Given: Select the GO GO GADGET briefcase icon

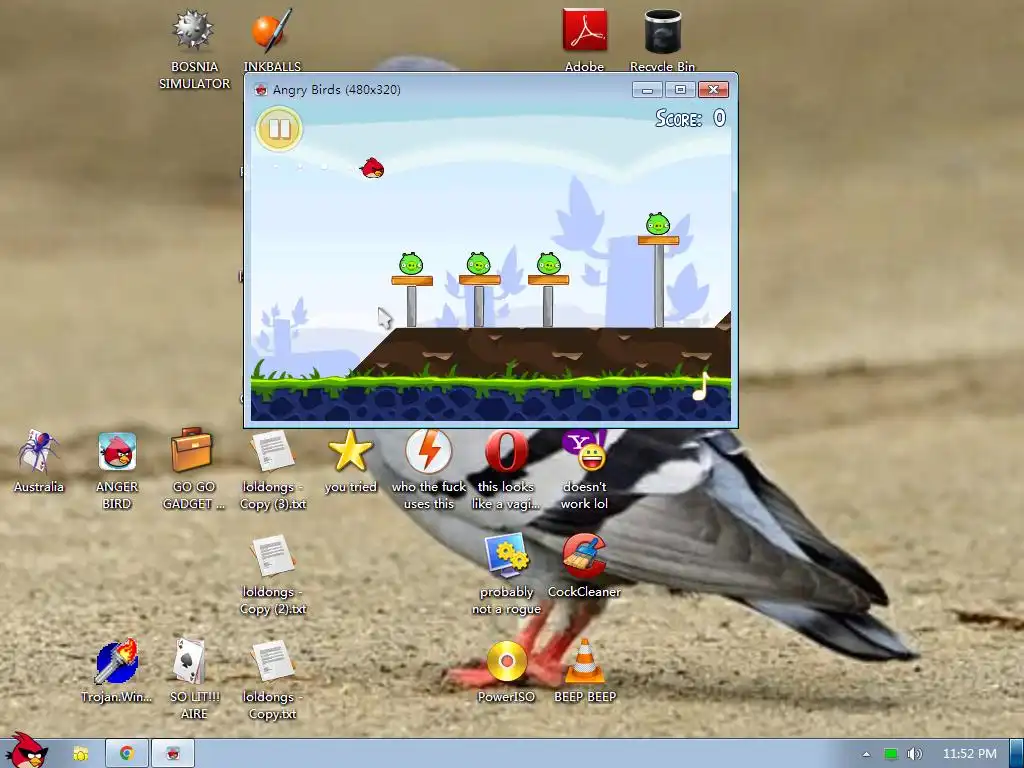Looking at the screenshot, I should click(193, 470).
